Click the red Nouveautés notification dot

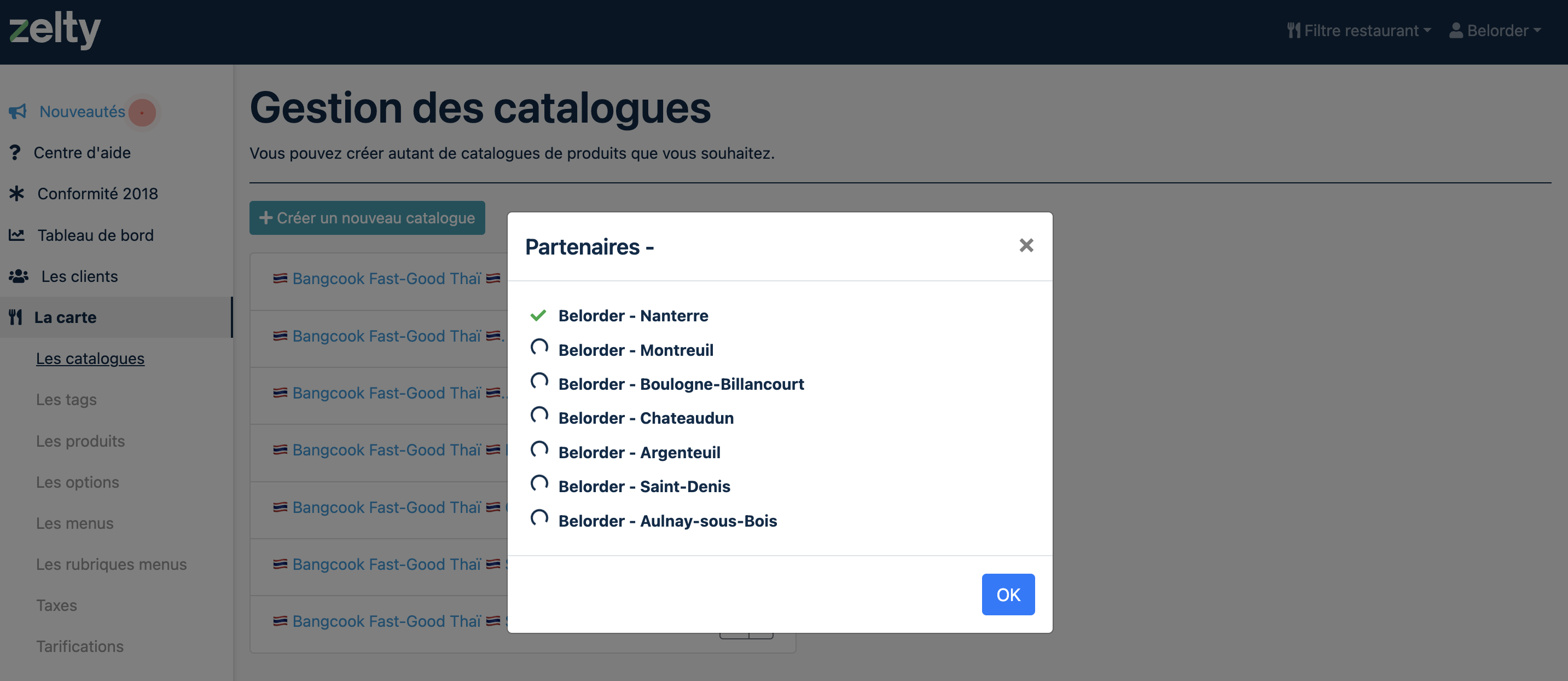point(142,113)
